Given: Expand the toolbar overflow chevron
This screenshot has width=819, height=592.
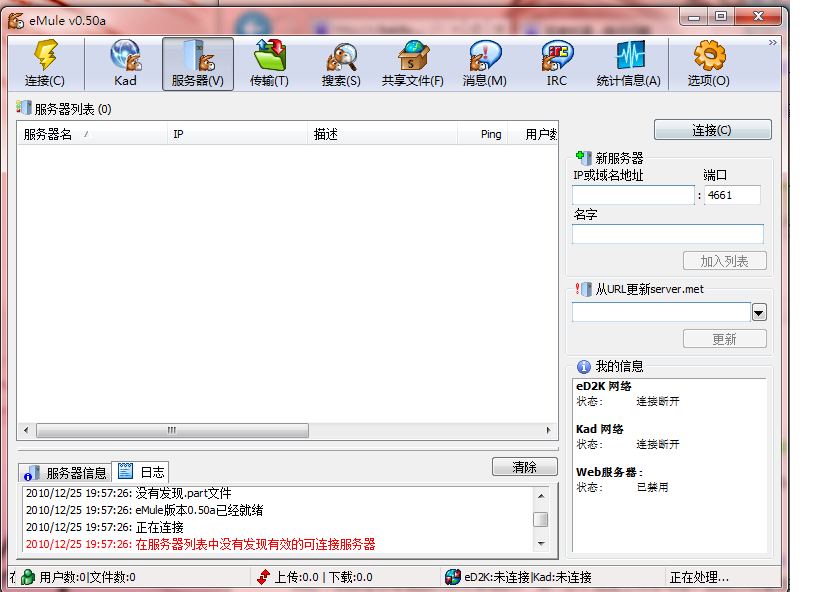Looking at the screenshot, I should click(x=773, y=42).
